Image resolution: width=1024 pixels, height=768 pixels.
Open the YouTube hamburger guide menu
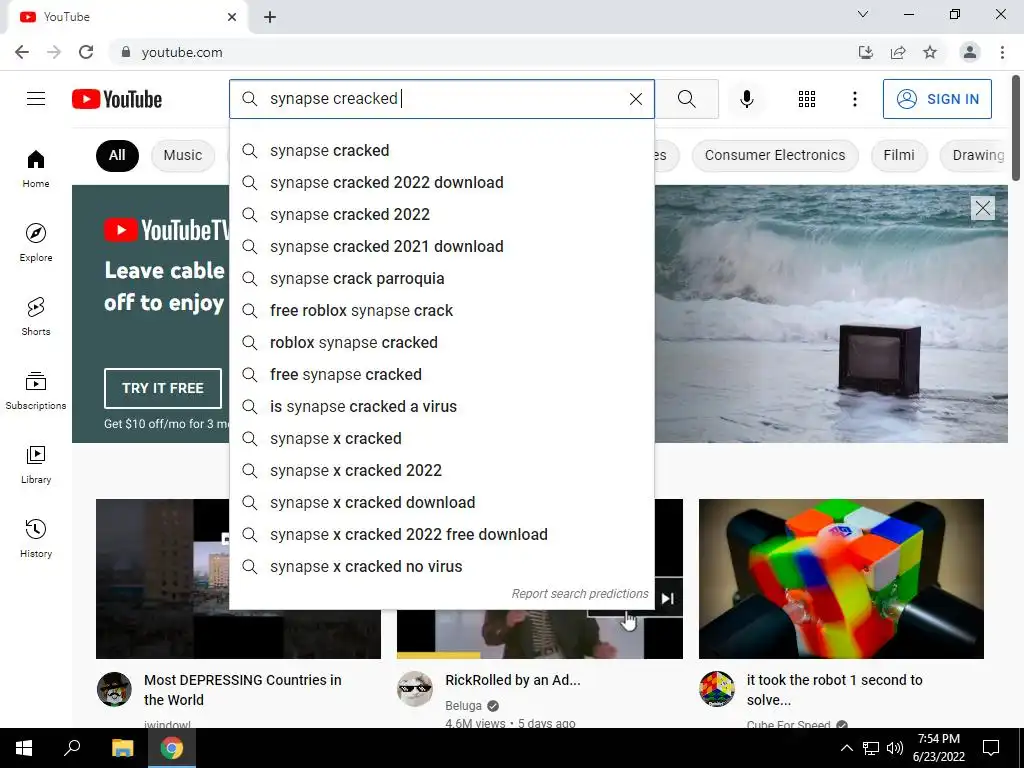click(36, 99)
